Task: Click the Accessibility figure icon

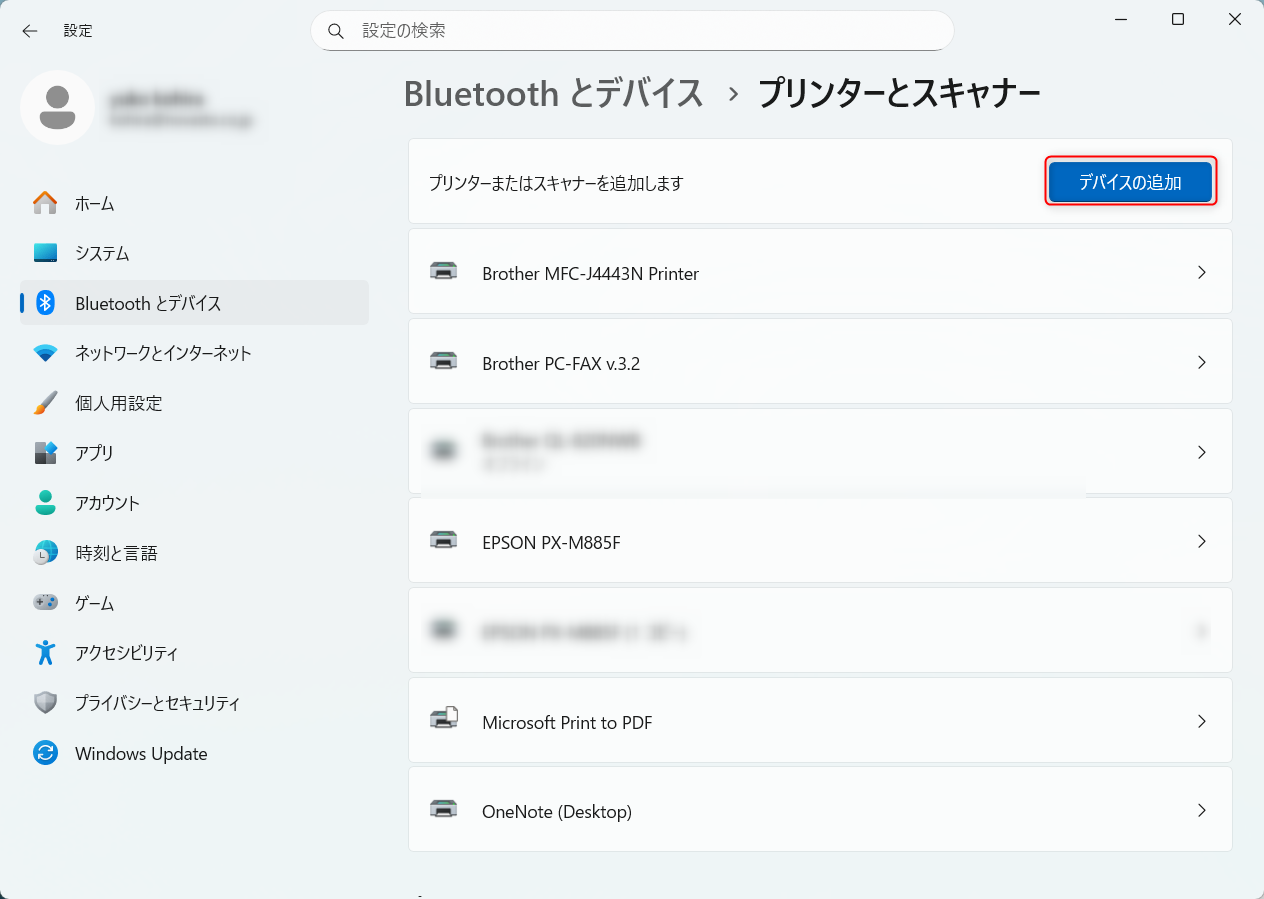Action: [45, 653]
